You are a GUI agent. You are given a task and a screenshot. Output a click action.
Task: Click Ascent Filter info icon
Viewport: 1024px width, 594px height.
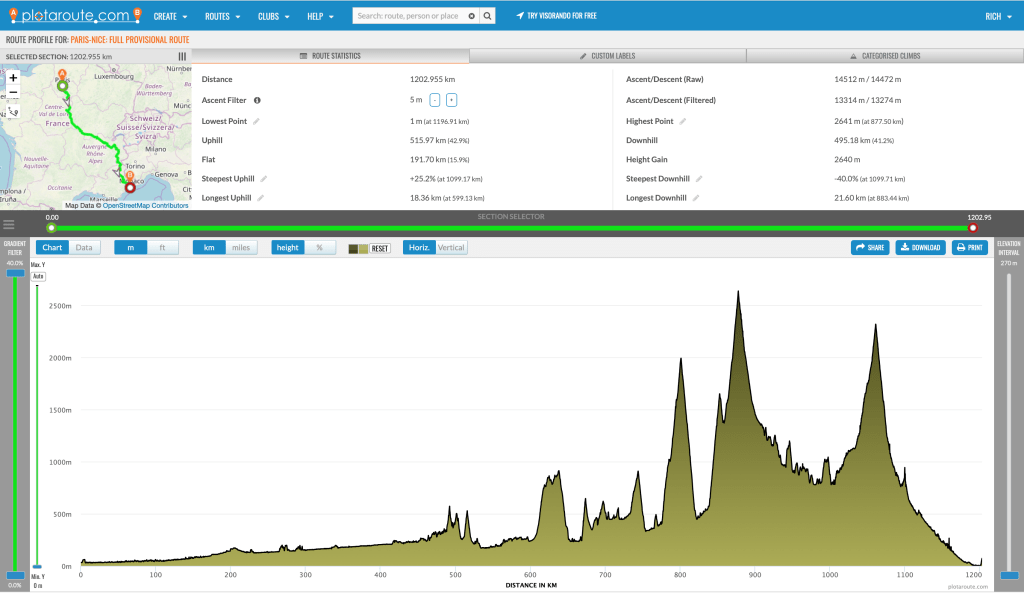(x=257, y=100)
